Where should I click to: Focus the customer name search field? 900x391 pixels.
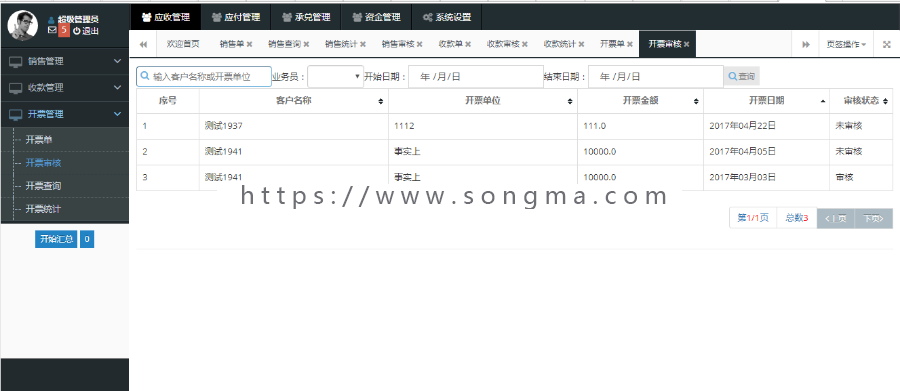[x=204, y=76]
